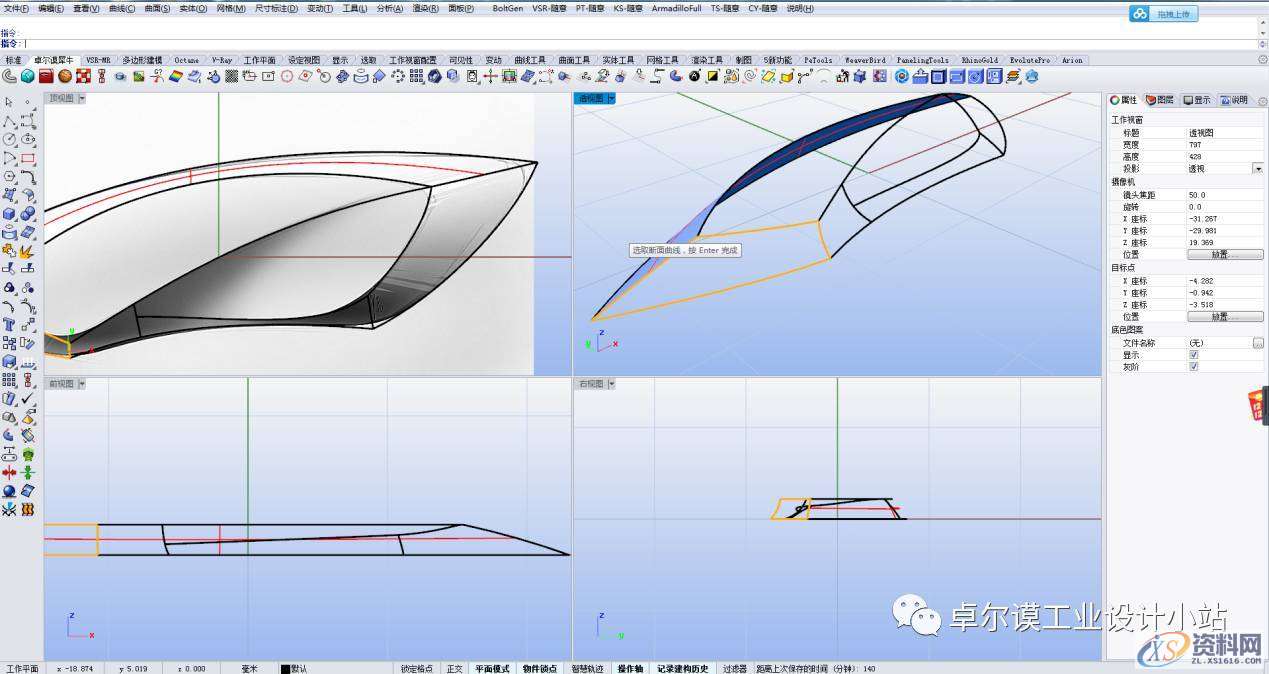Click the red circle icon in the top toolbar
The image size is (1269, 674).
[x=287, y=76]
